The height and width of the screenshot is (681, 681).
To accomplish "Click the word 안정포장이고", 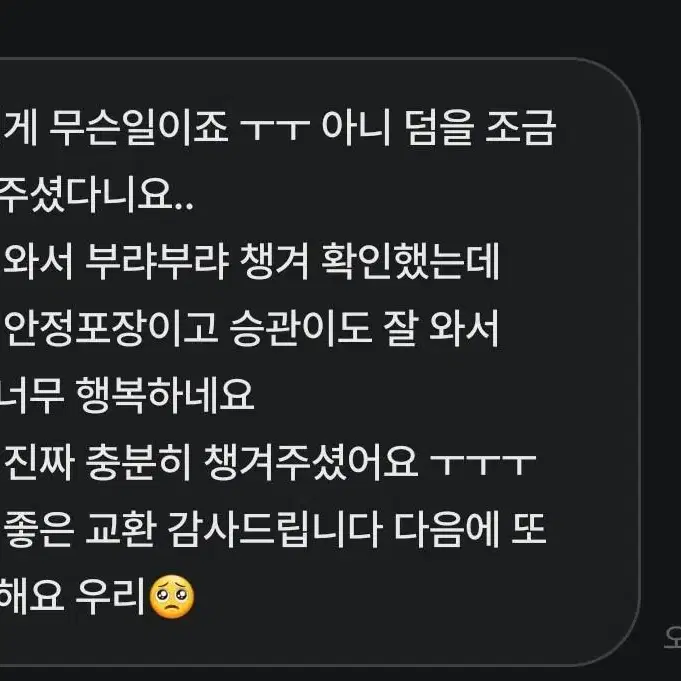I will [x=111, y=328].
